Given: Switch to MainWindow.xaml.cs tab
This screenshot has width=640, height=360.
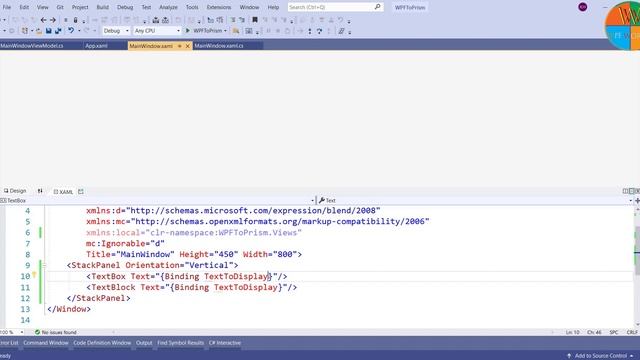Looking at the screenshot, I should pos(219,46).
